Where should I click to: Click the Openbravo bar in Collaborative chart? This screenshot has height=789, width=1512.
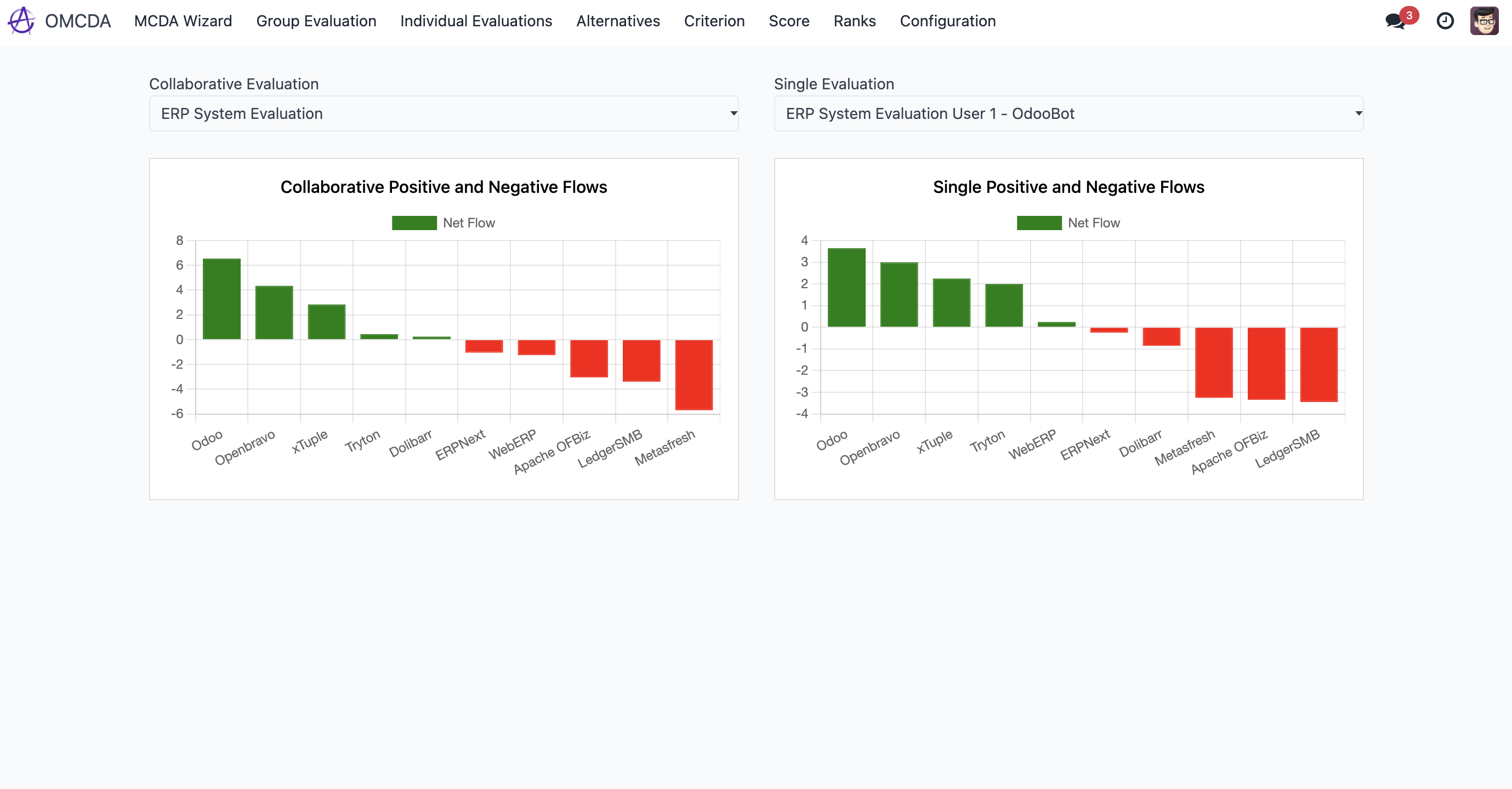(x=274, y=313)
